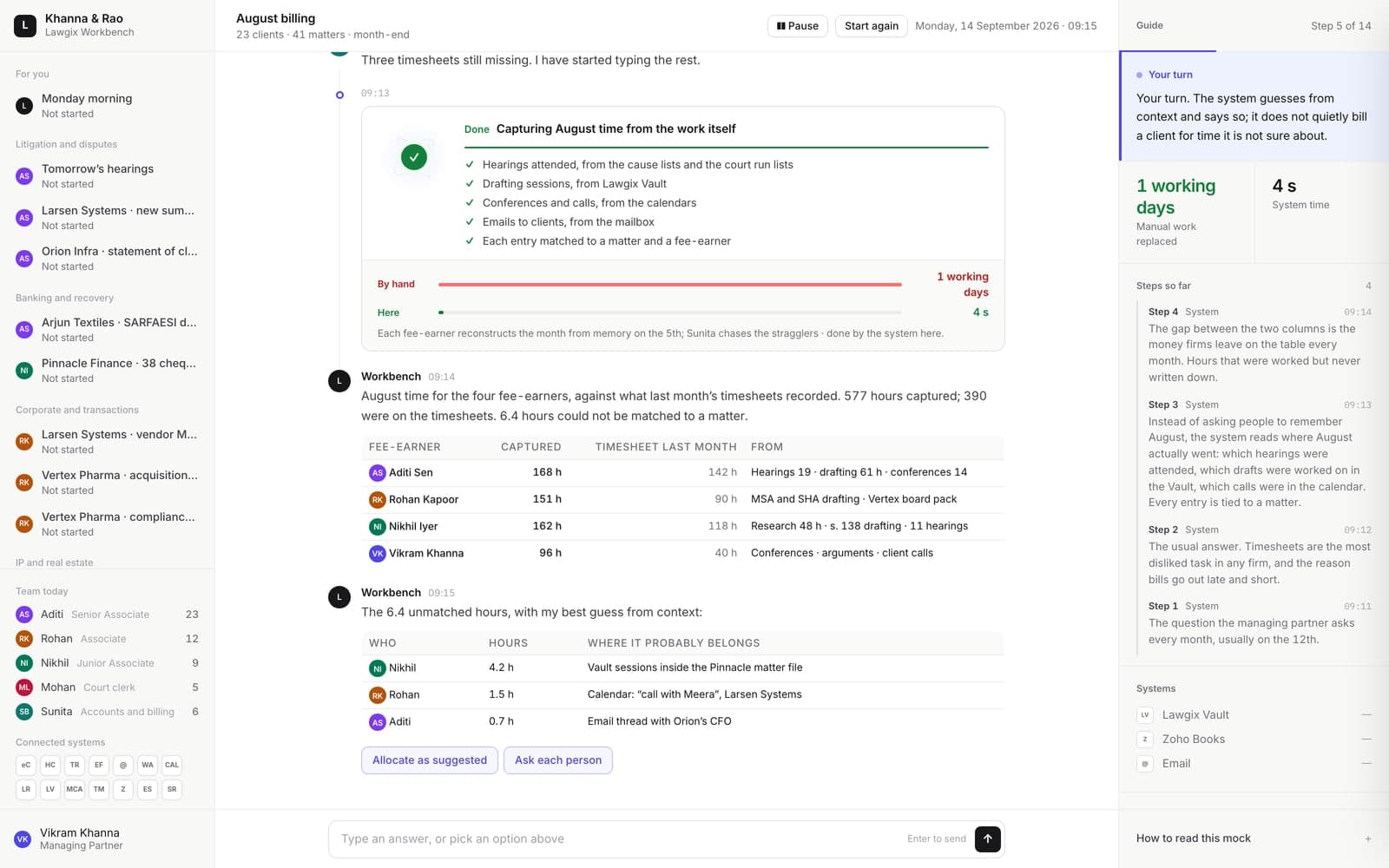Click the Here system time progress bar
The height and width of the screenshot is (868, 1389).
(x=670, y=312)
